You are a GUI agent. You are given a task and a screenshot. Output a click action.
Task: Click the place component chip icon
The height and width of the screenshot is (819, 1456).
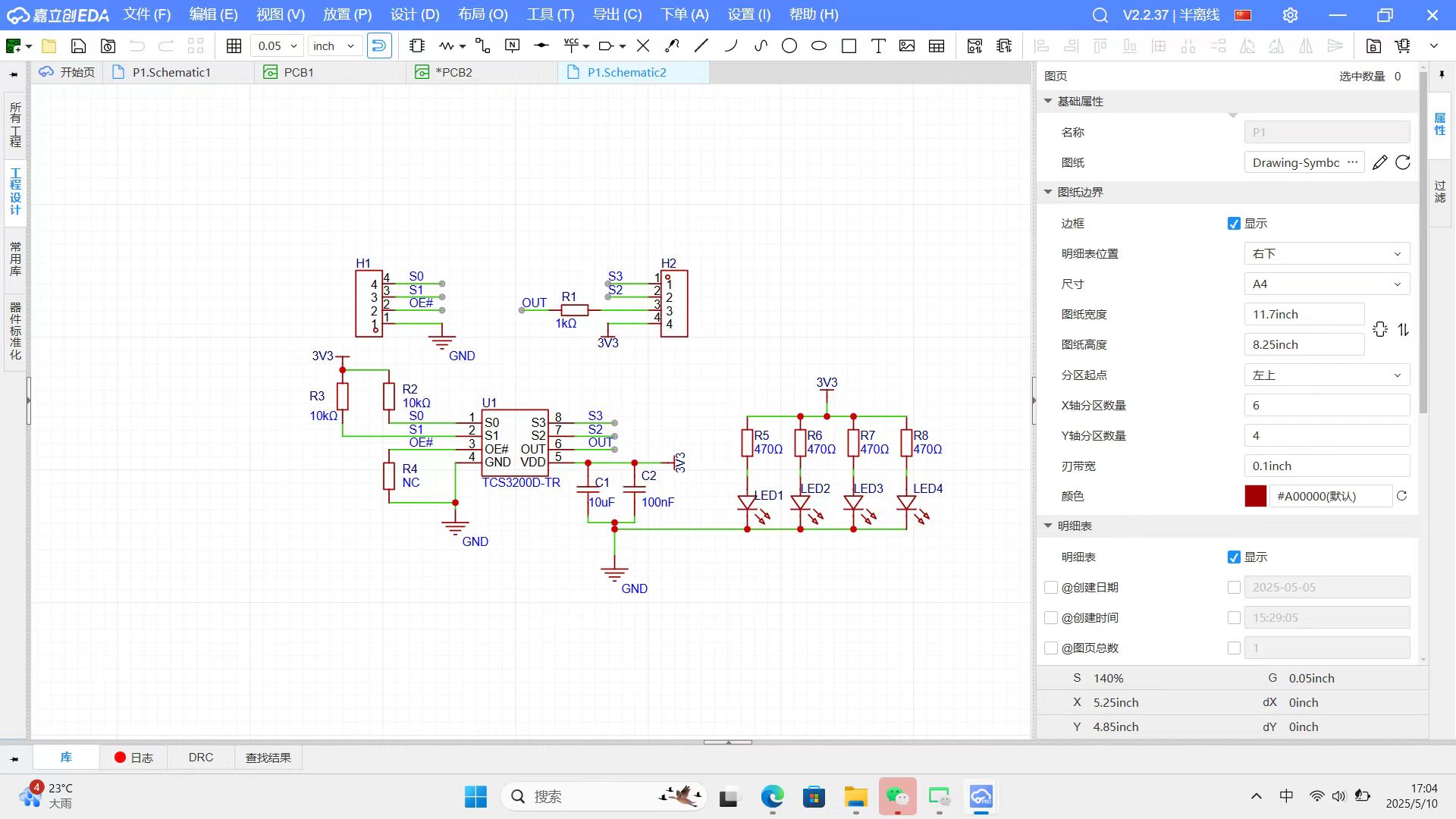click(x=416, y=45)
